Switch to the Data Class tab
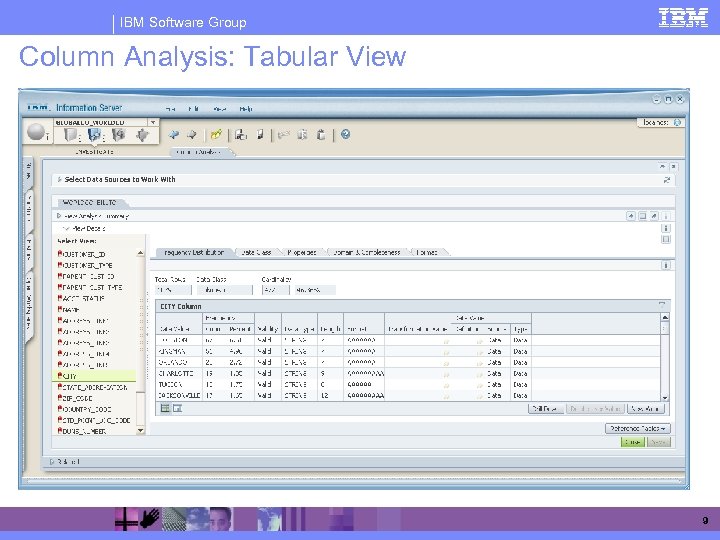The height and width of the screenshot is (540, 720). click(256, 252)
